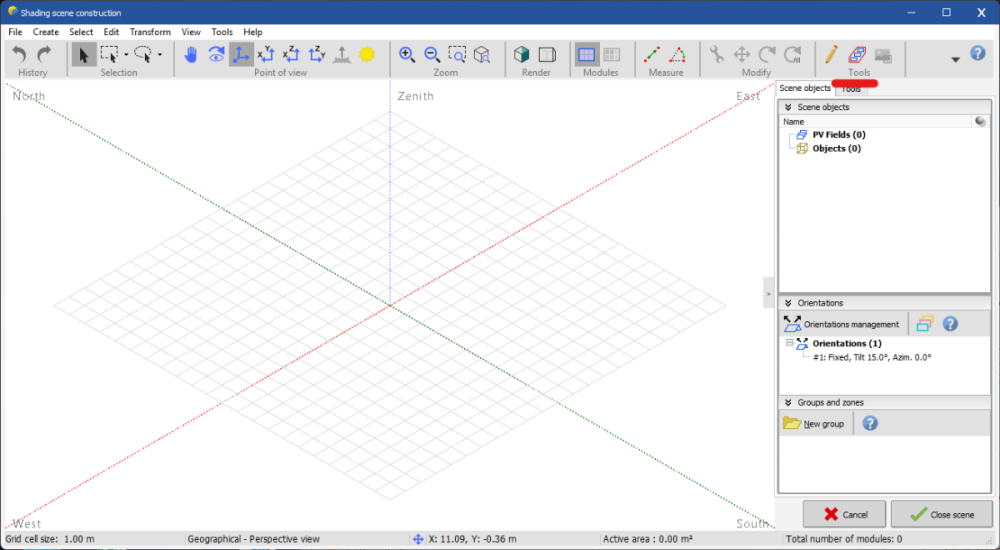This screenshot has height=550, width=1000.
Task: Toggle the perspective axes view button
Action: 241,55
